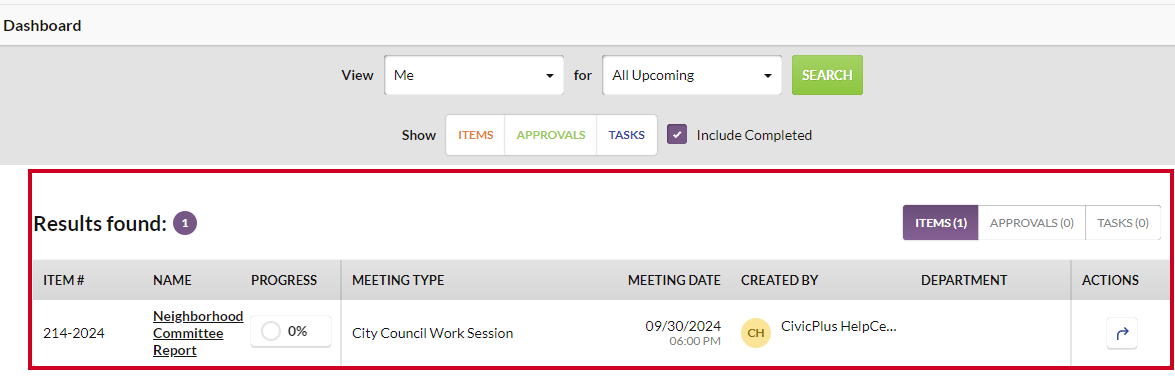Click the DEPARTMENT column header
This screenshot has height=388, width=1175.
pyautogui.click(x=964, y=280)
